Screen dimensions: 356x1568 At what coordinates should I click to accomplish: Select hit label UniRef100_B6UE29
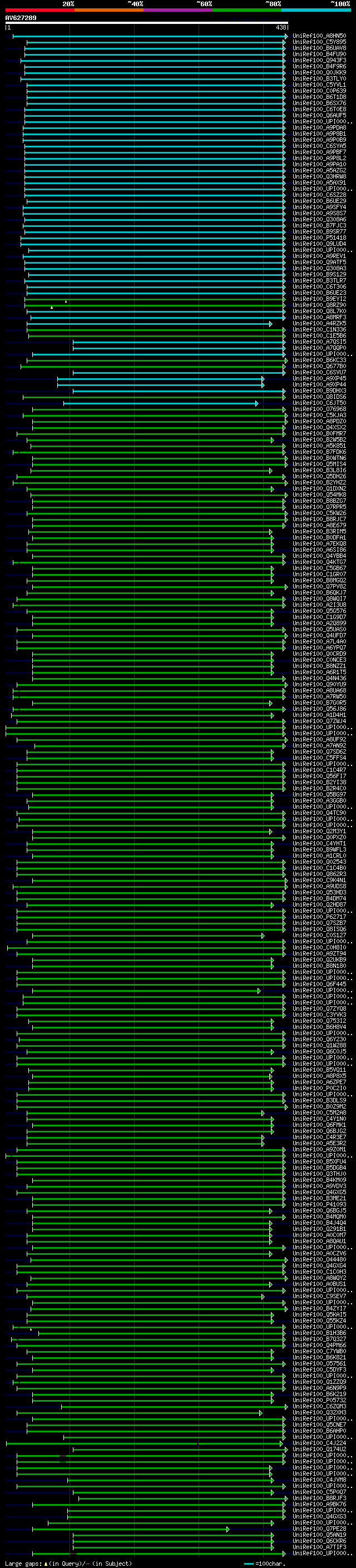[x=319, y=201]
